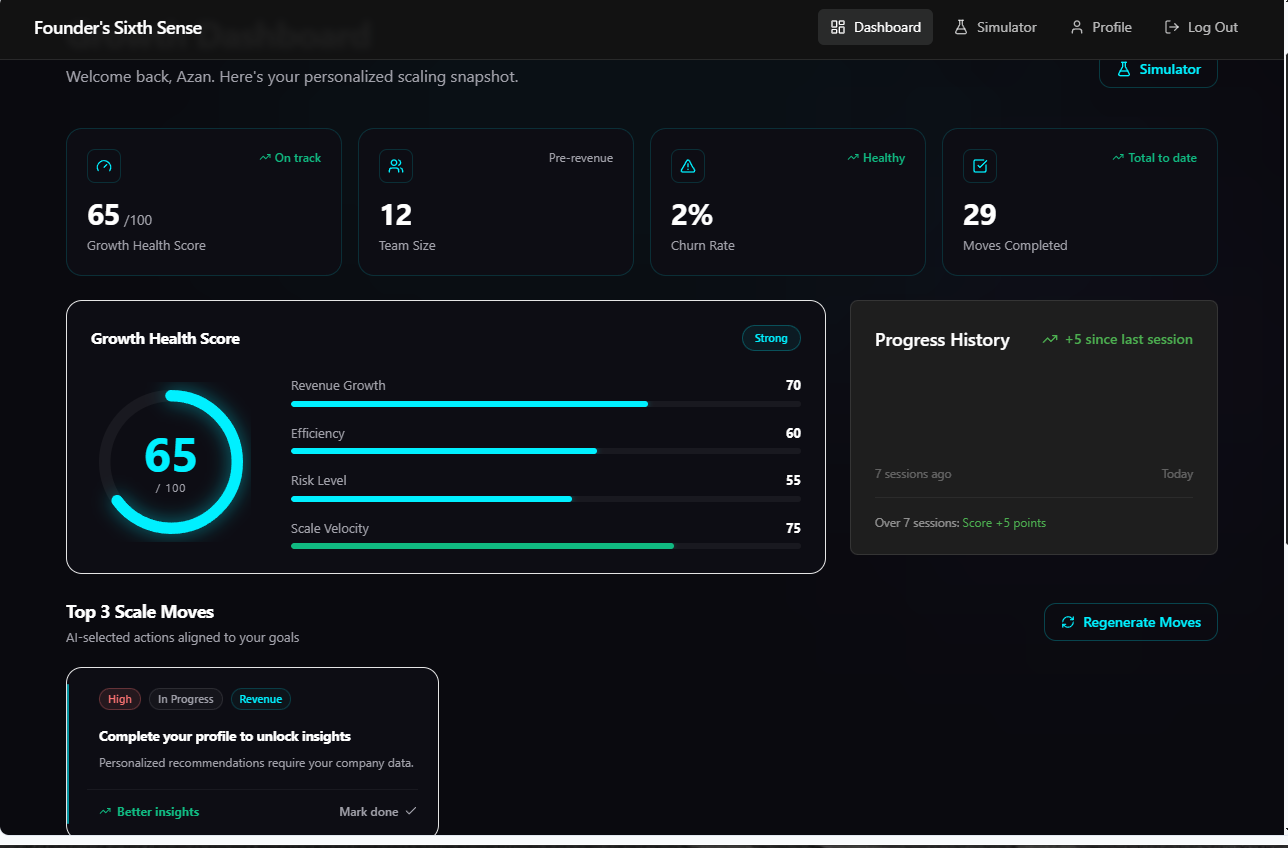Click the person icon beside Profile

point(1077,27)
